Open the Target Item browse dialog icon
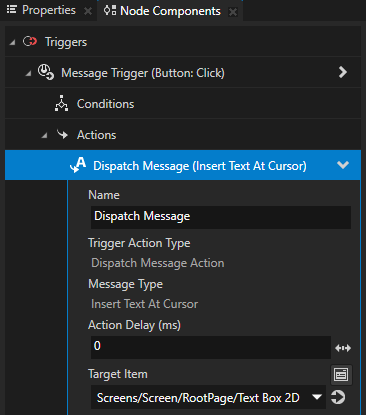The image size is (366, 415). [x=341, y=375]
